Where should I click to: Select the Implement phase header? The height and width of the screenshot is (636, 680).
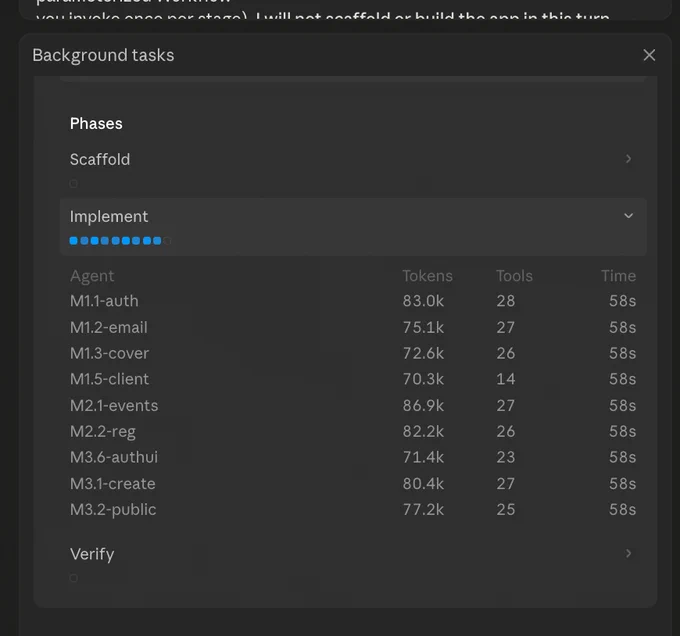coord(353,227)
